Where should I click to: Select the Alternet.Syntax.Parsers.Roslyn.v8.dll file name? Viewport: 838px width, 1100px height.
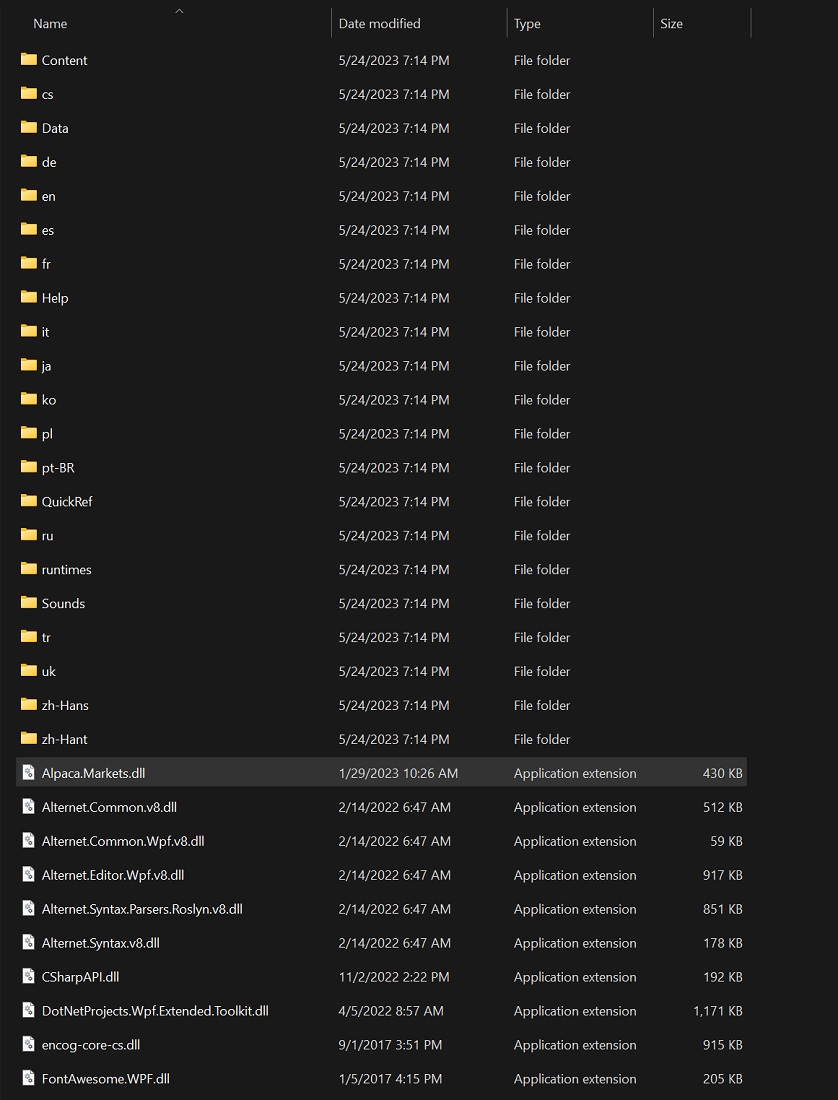tap(142, 908)
